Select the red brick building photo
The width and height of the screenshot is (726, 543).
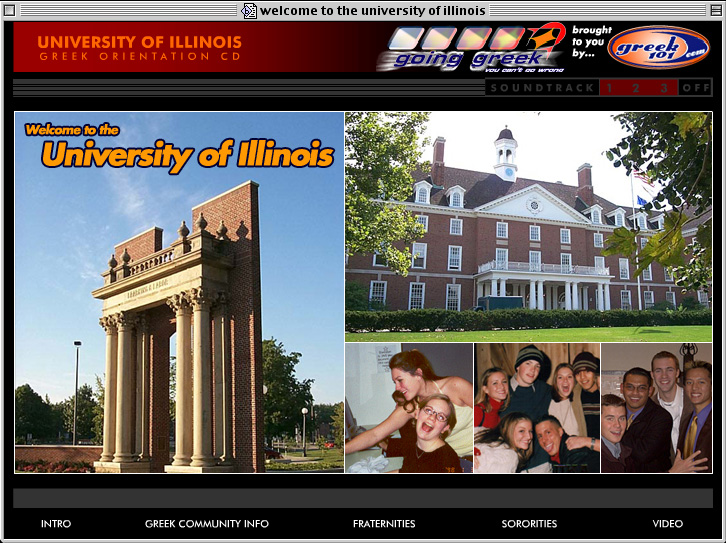tap(528, 227)
